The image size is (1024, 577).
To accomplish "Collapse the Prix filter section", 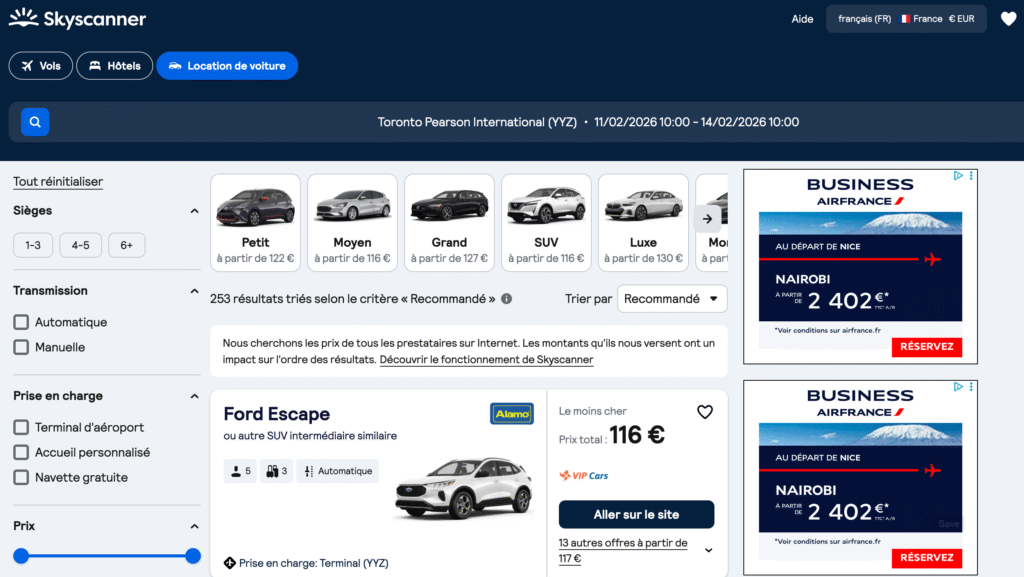I will point(194,526).
